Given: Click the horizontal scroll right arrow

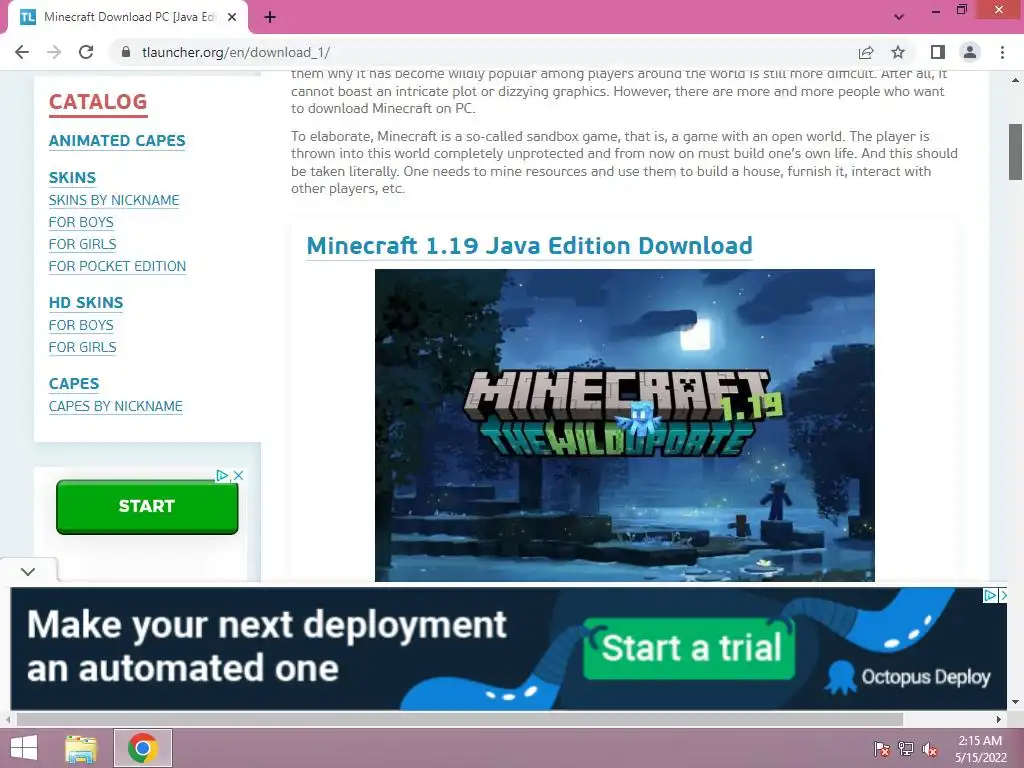Looking at the screenshot, I should point(999,719).
